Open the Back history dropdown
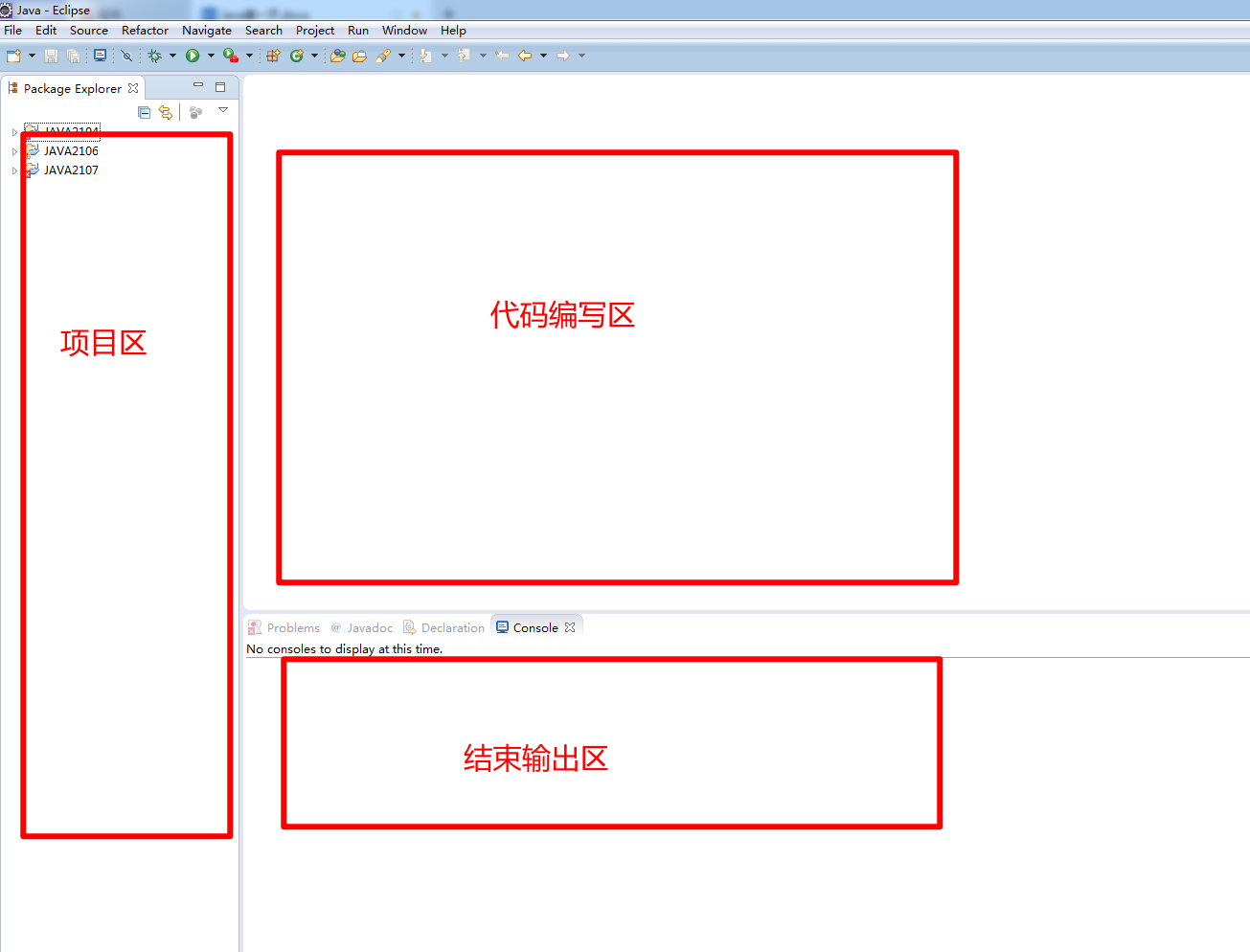Image resolution: width=1250 pixels, height=952 pixels. click(x=544, y=56)
